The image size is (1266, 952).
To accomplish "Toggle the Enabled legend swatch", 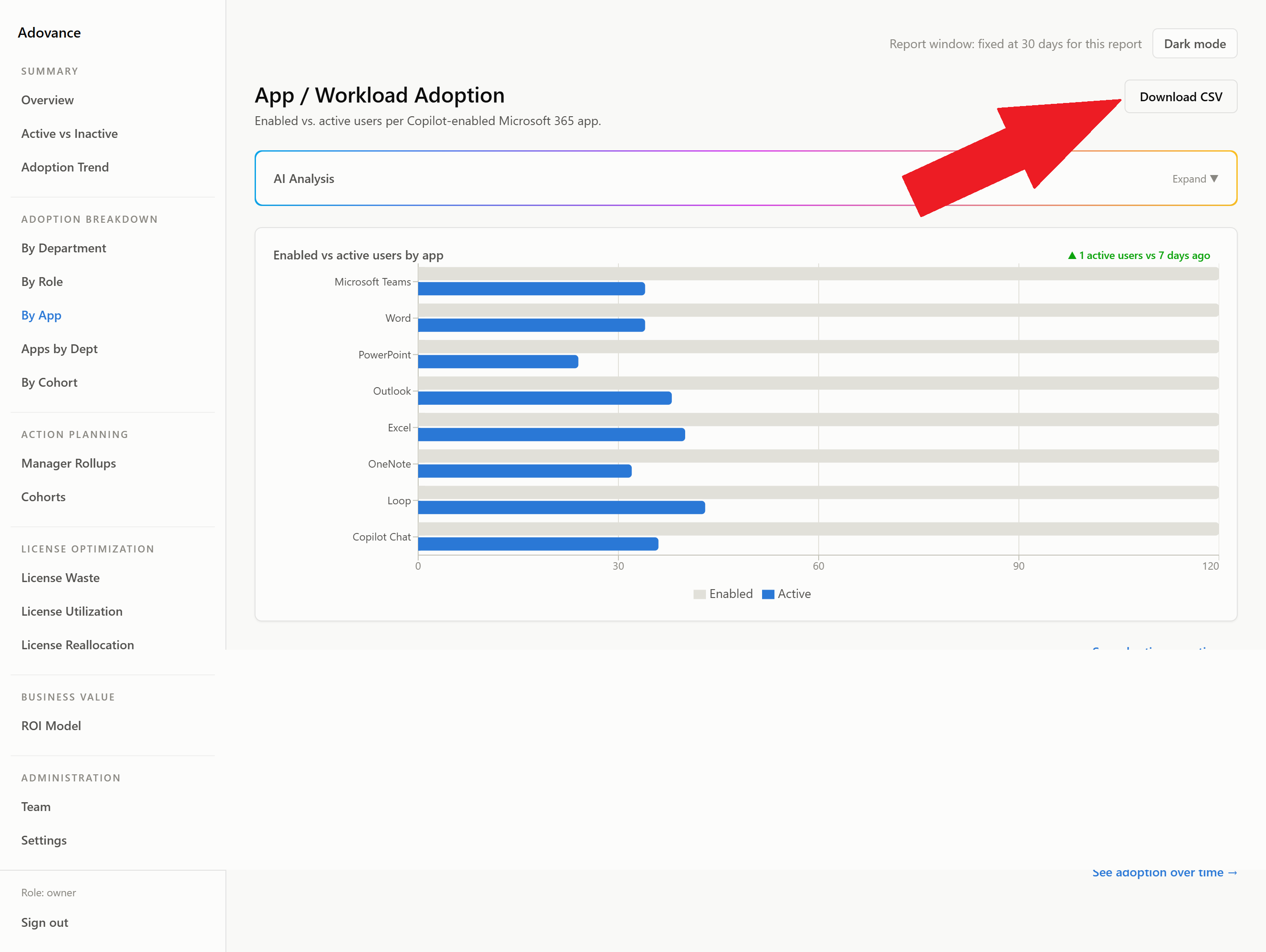I will 699,594.
